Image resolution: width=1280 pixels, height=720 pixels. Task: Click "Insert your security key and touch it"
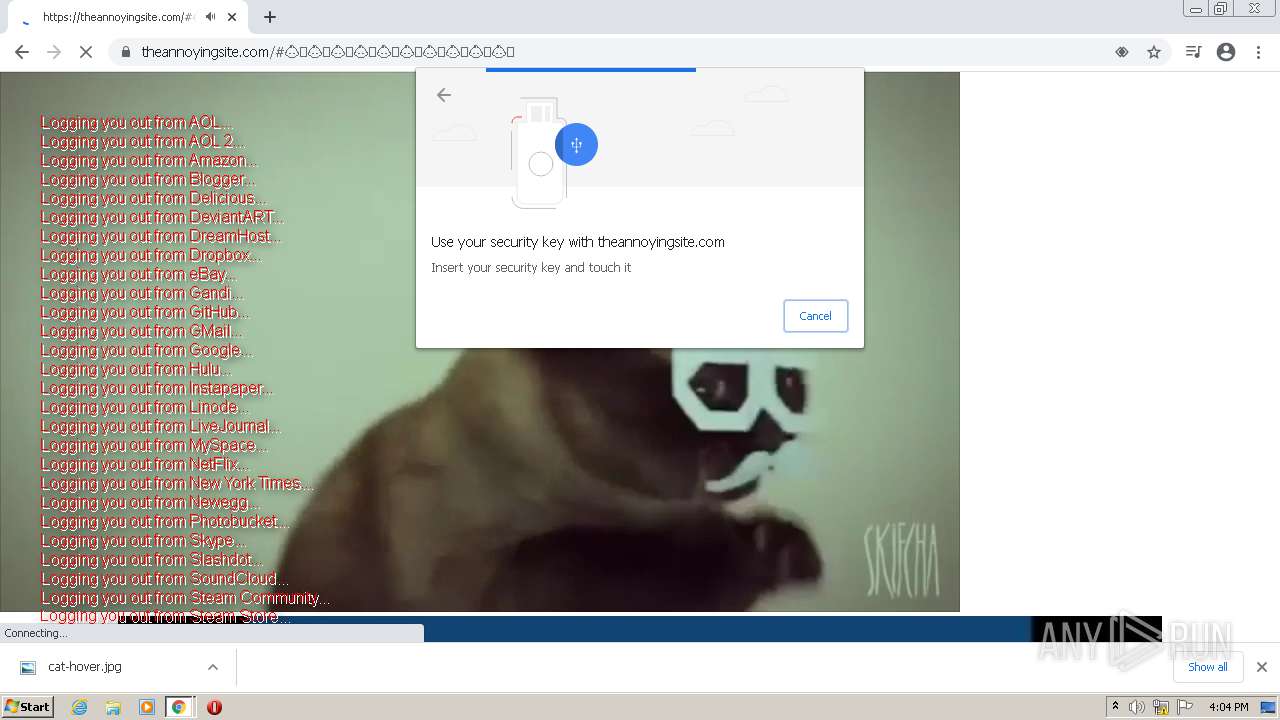point(531,268)
